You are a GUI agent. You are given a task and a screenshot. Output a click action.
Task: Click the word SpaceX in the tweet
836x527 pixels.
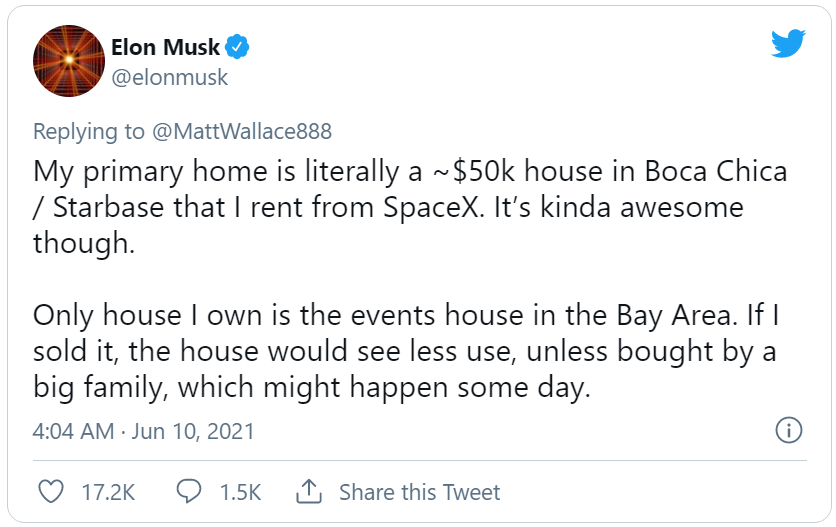433,208
